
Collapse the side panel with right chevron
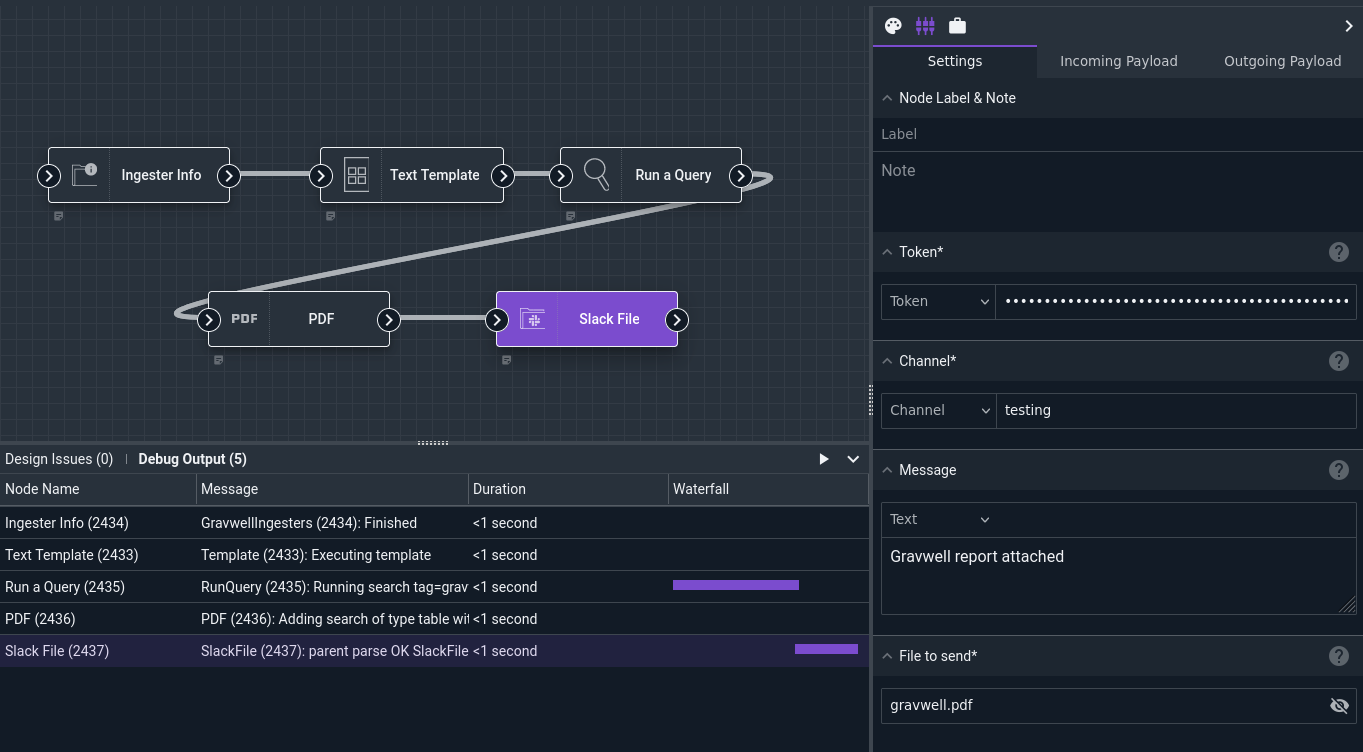pos(1348,26)
